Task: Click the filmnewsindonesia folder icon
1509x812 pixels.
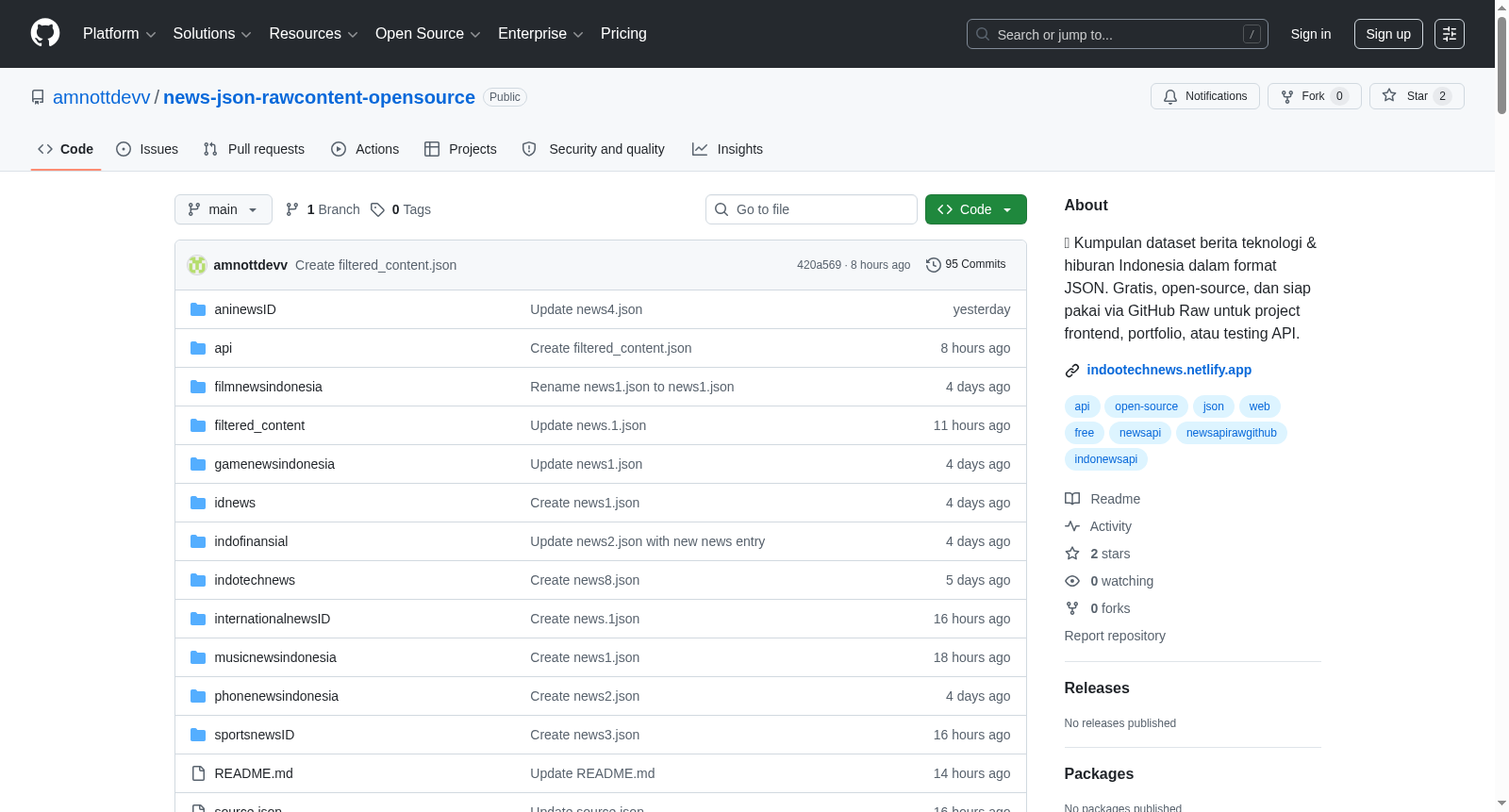Action: coord(198,387)
